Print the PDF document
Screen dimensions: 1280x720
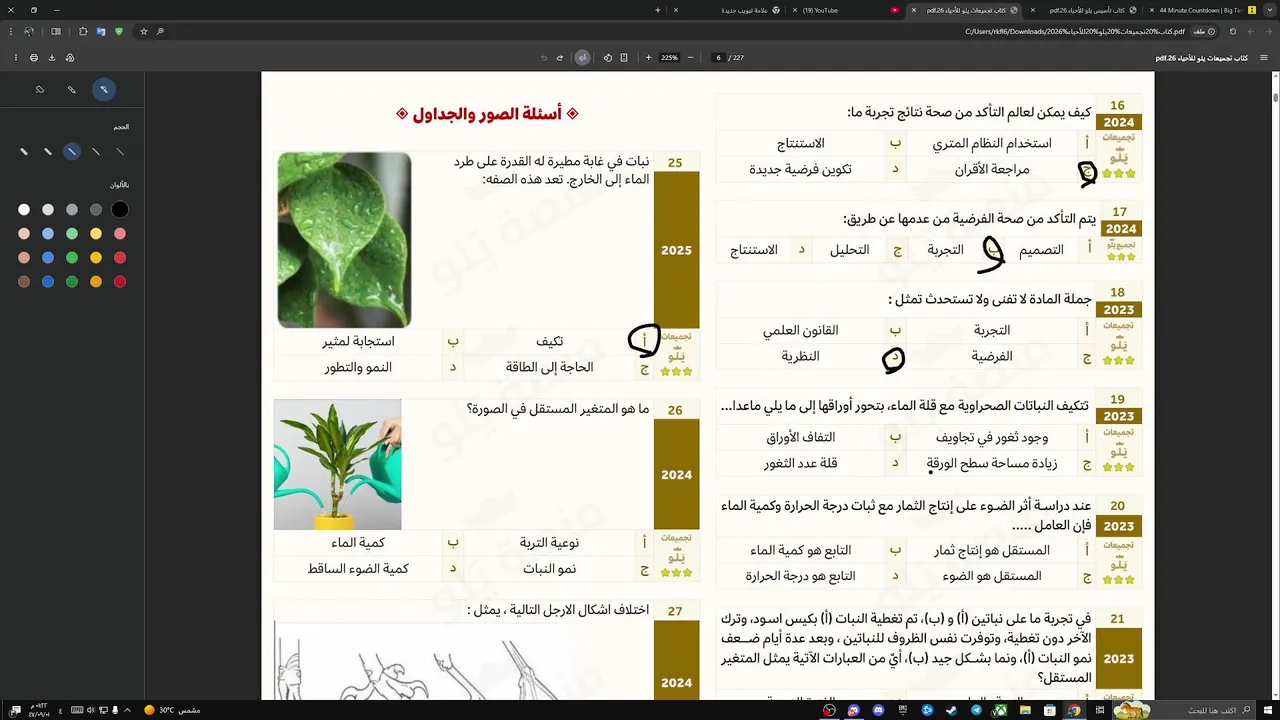(33, 58)
